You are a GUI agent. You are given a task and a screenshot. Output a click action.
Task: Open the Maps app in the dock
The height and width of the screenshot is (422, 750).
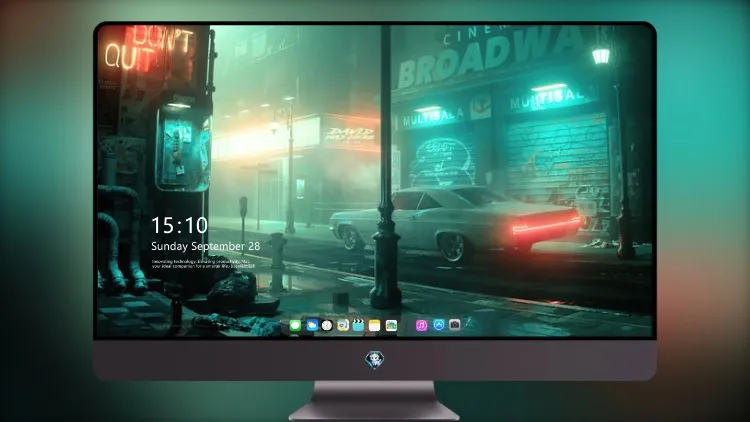(343, 325)
